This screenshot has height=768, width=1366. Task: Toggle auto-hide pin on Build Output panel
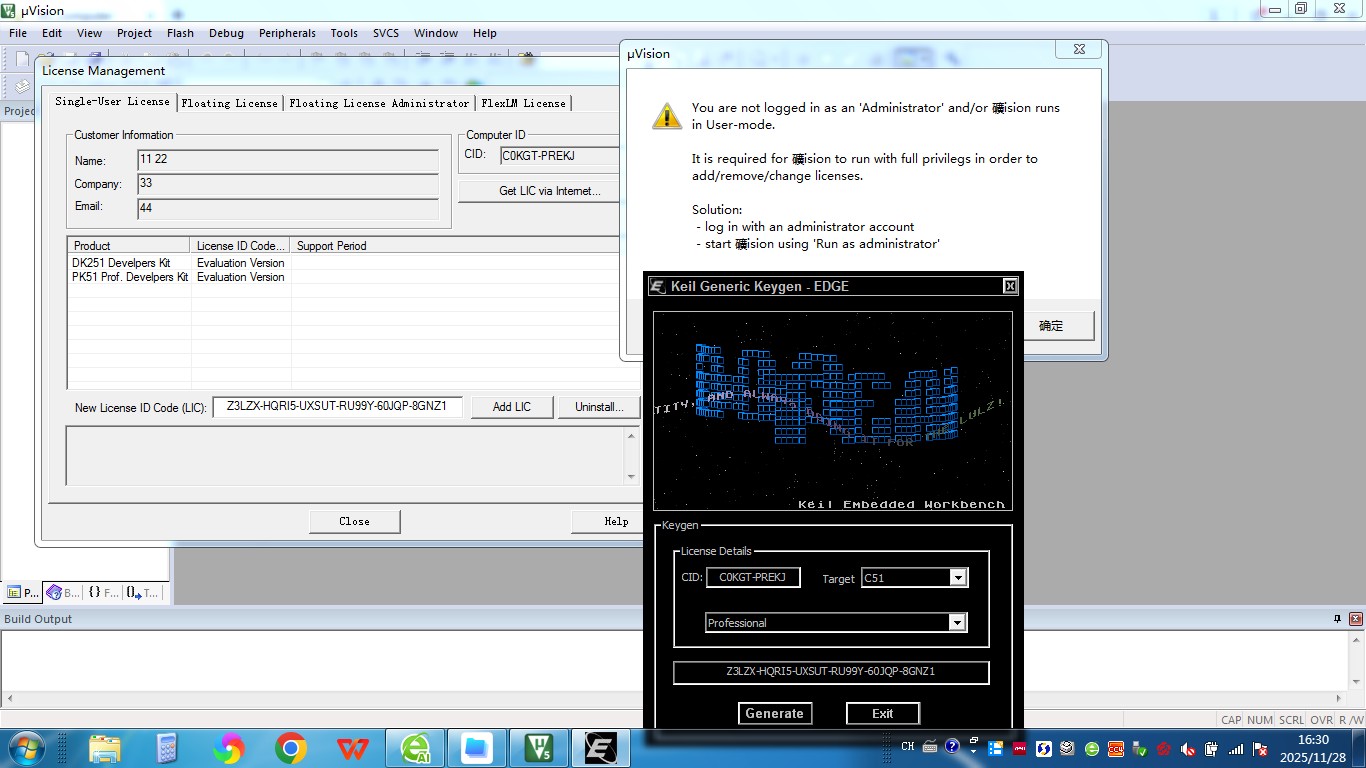(1337, 619)
